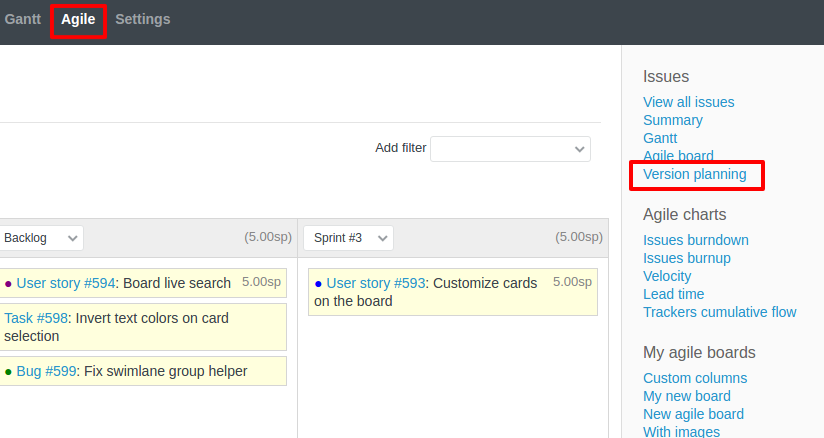The width and height of the screenshot is (824, 438).
Task: Expand the Add filter dropdown
Action: coord(510,148)
